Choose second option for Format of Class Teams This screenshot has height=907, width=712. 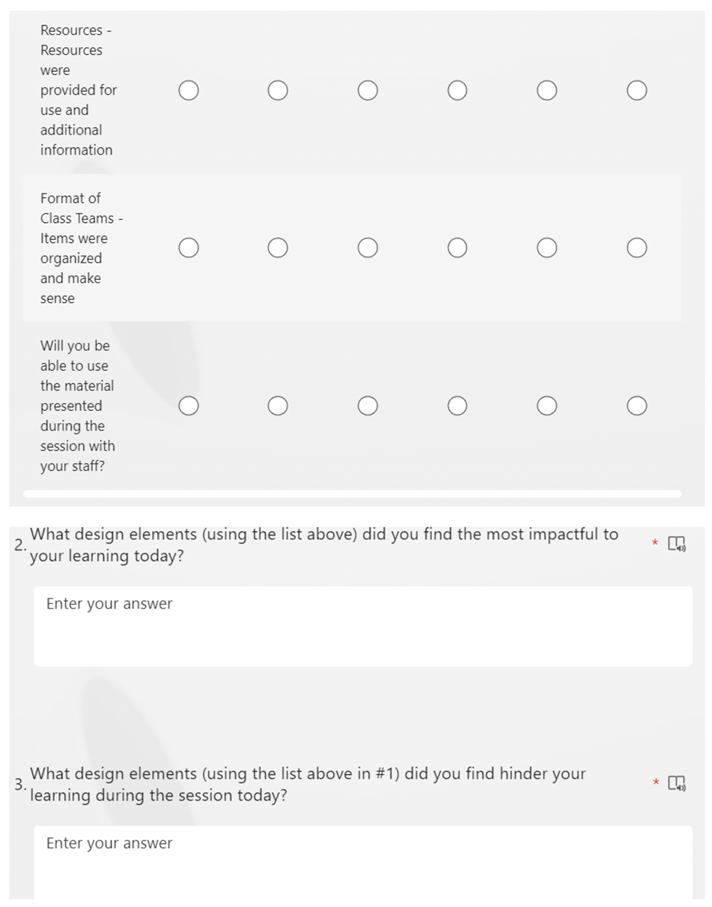(278, 248)
